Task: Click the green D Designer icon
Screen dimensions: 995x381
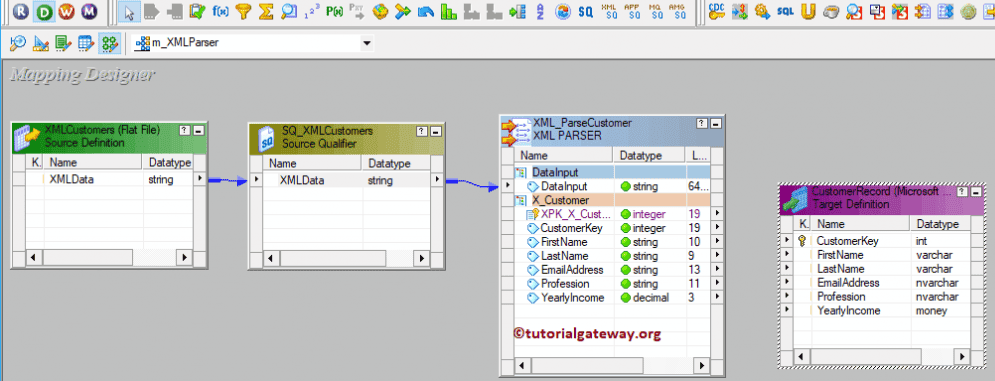Action: [x=44, y=11]
